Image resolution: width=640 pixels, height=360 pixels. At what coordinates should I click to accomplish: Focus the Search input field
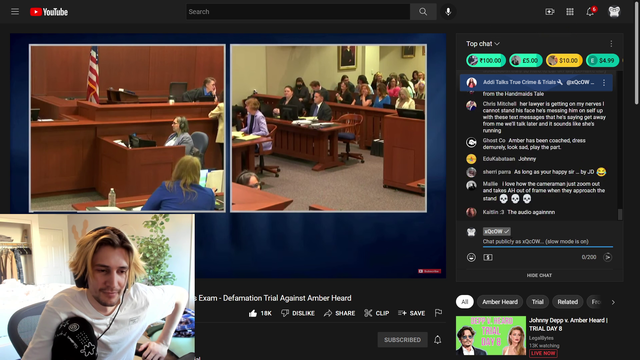pyautogui.click(x=298, y=12)
